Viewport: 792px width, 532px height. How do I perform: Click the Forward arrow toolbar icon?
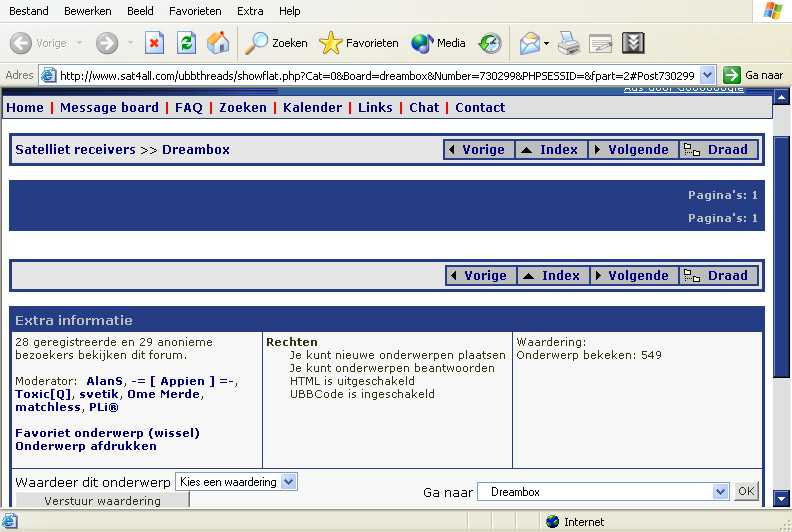[107, 43]
